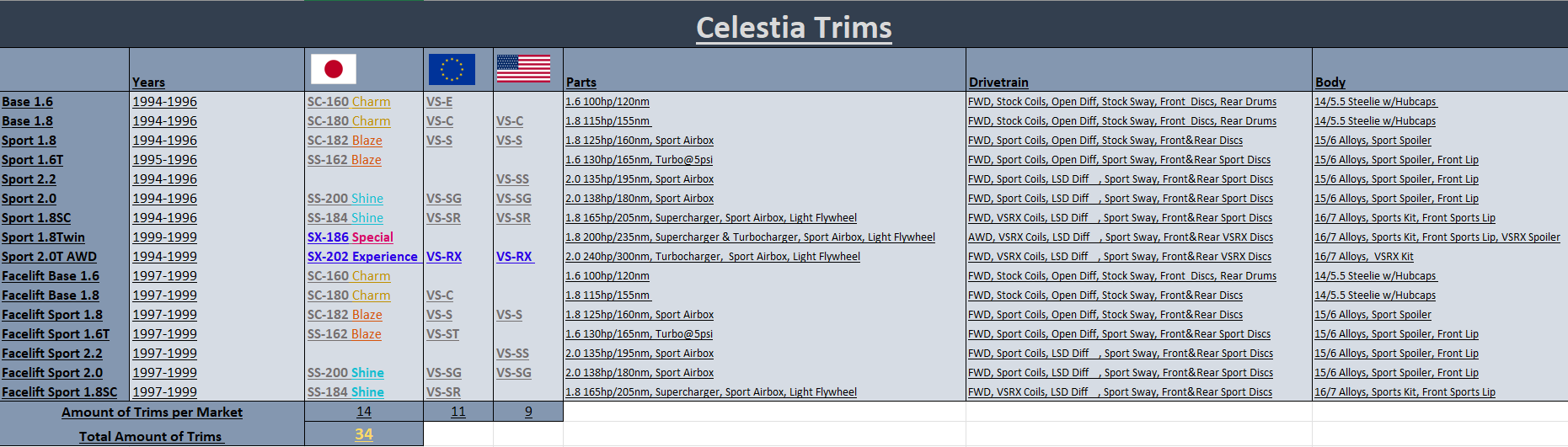The height and width of the screenshot is (447, 1568).
Task: Select the VS-ST cell
Action: coord(443,334)
